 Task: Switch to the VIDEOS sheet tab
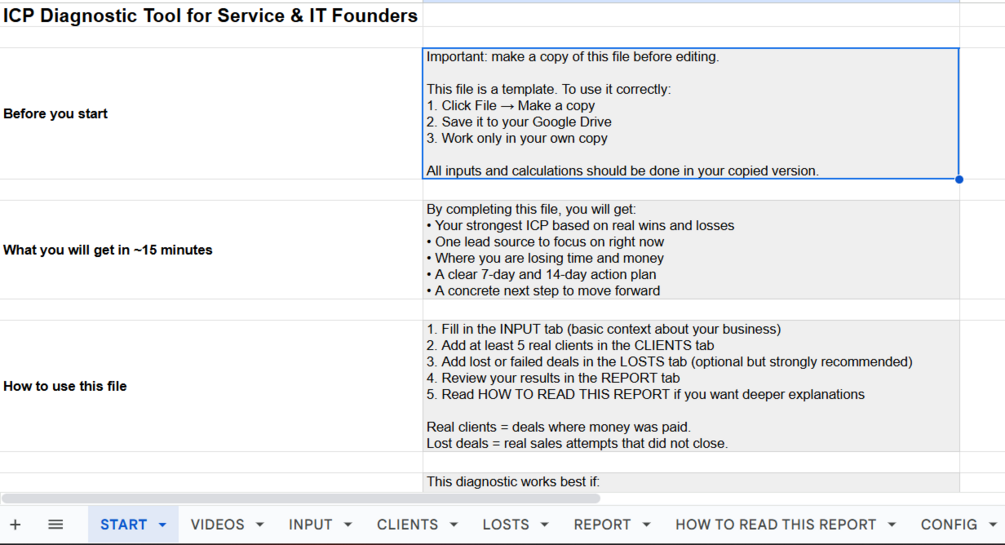(x=217, y=524)
